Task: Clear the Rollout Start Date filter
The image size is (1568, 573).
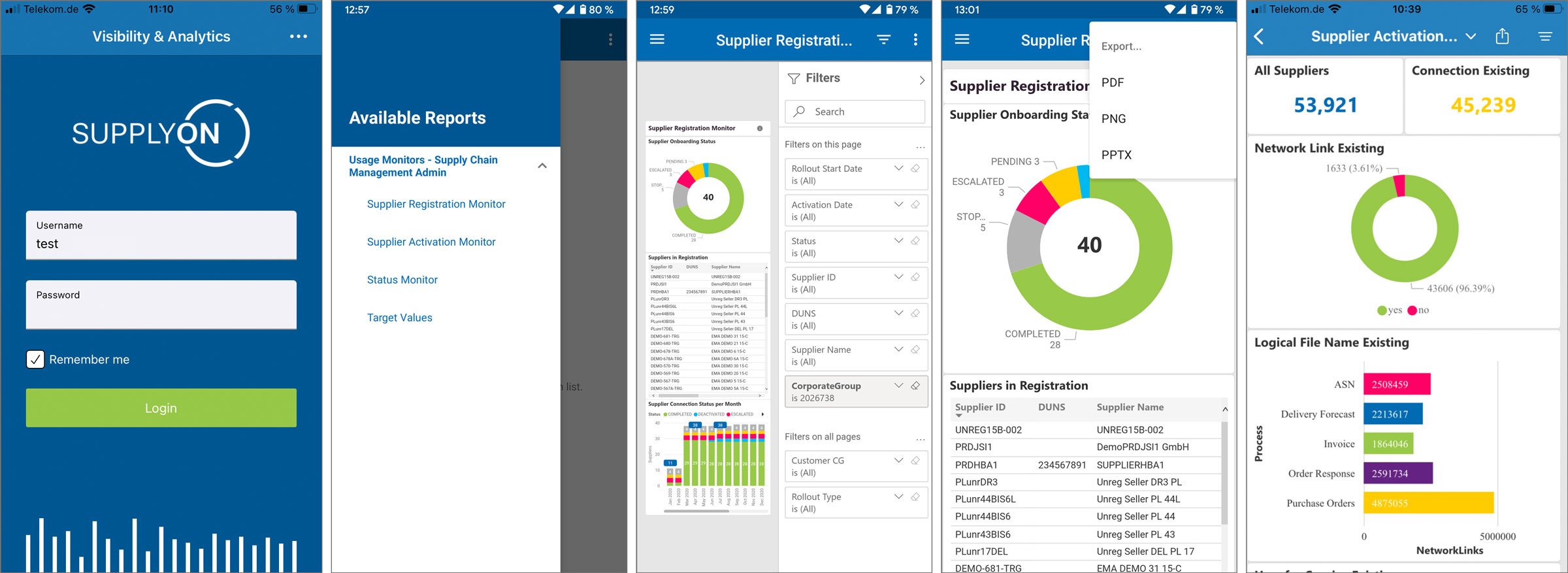Action: 915,168
